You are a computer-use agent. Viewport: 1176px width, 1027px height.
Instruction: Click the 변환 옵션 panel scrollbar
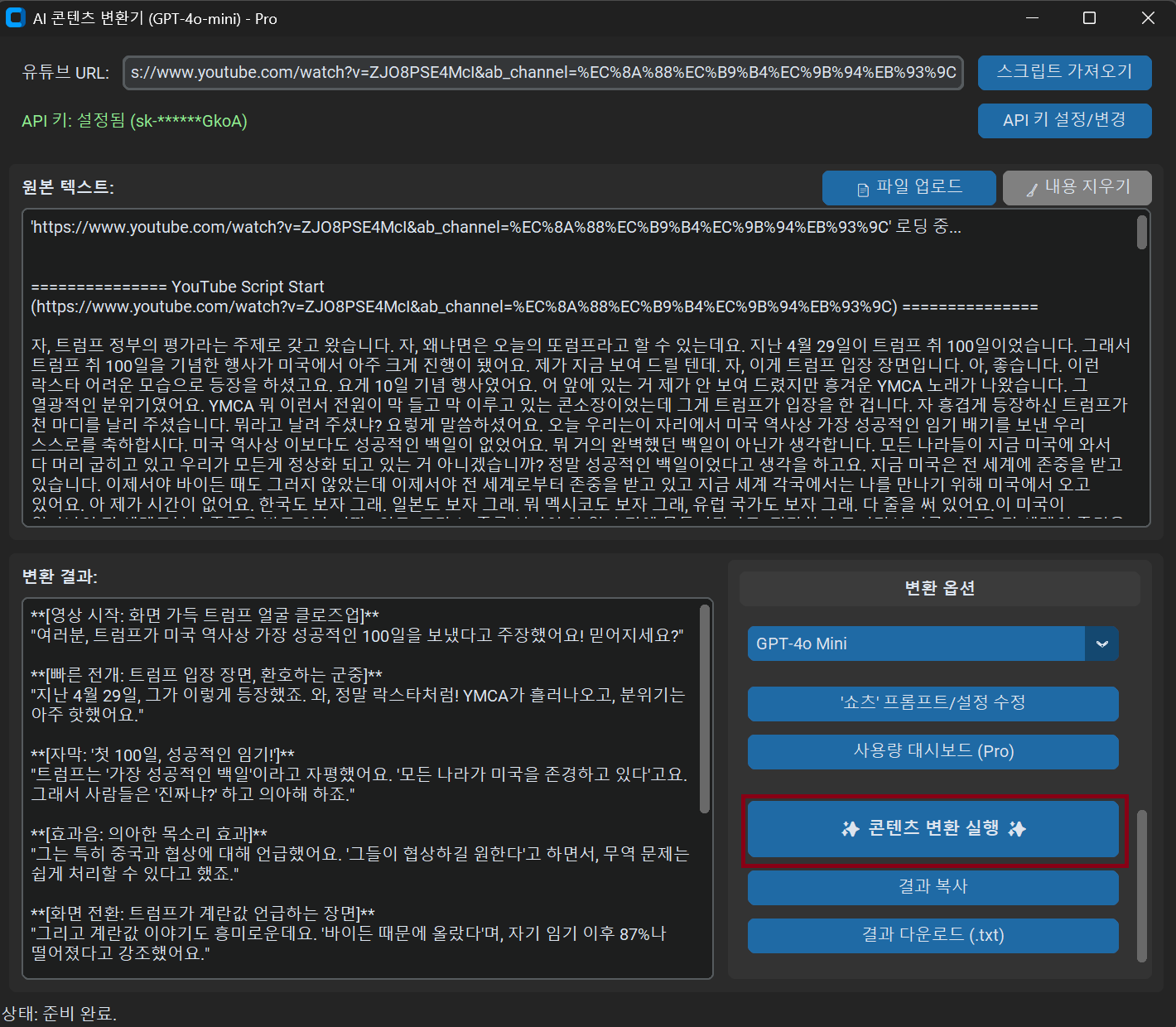point(1141,885)
